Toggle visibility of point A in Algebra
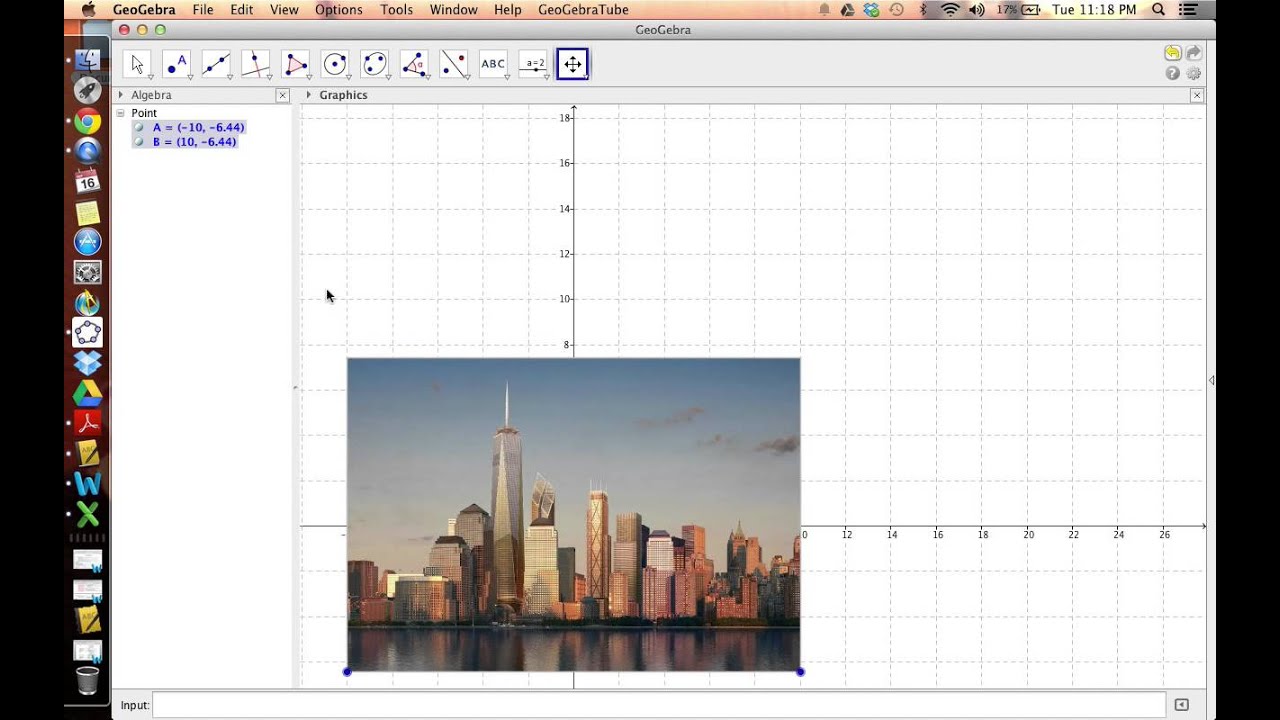This screenshot has height=720, width=1280. coord(139,128)
